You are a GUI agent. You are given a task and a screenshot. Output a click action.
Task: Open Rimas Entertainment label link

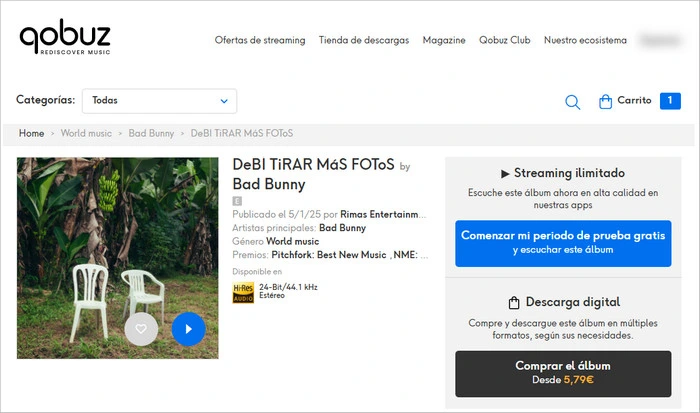pos(383,215)
